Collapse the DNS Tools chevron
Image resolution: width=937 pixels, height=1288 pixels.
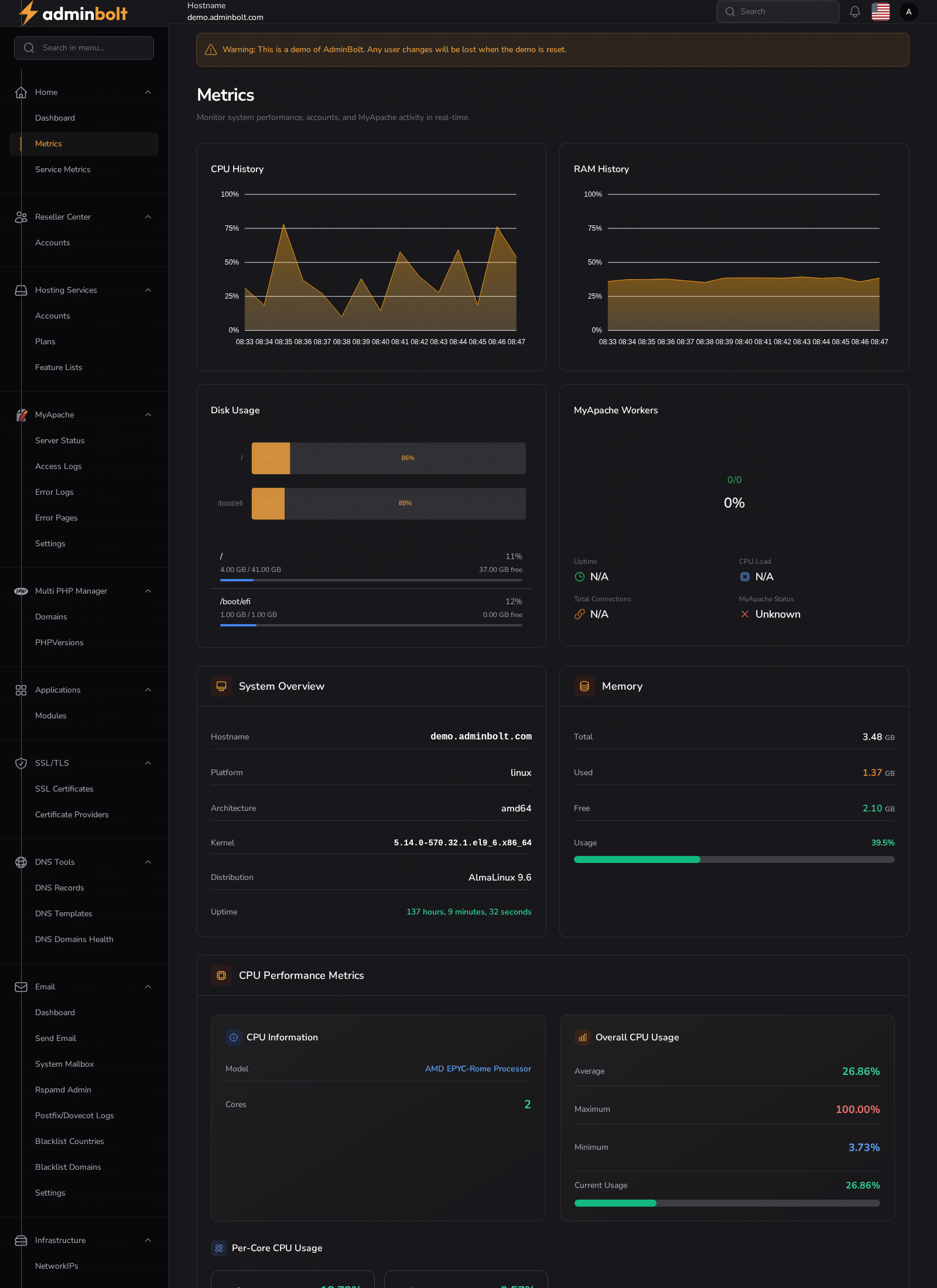(148, 862)
